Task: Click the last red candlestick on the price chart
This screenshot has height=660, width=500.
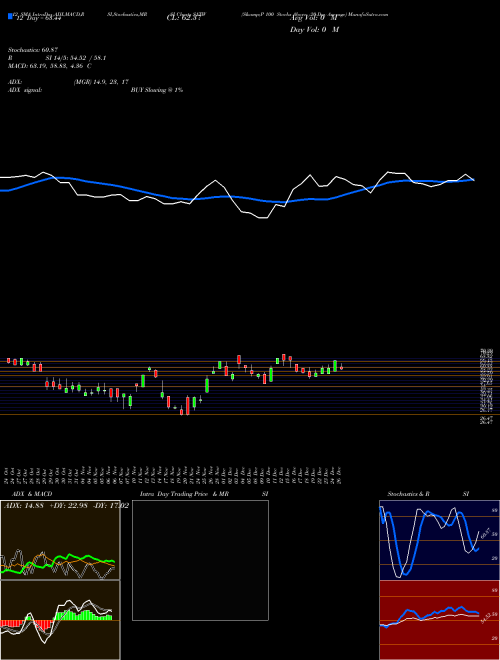Action: [x=341, y=367]
